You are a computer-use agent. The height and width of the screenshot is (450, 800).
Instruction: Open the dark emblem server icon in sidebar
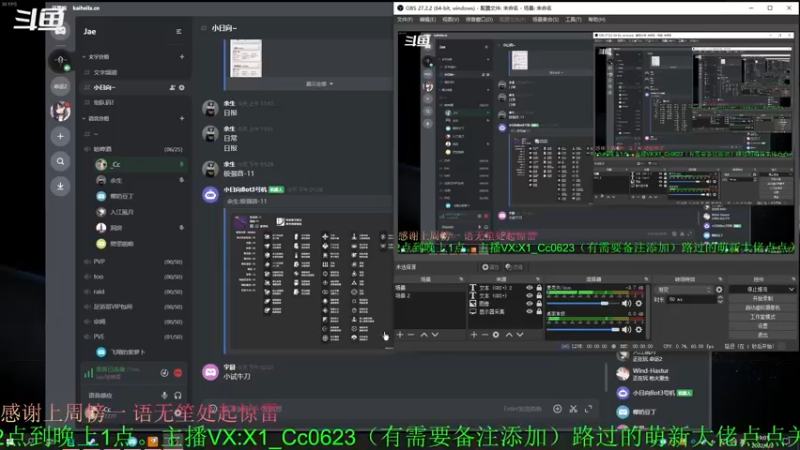pos(60,61)
